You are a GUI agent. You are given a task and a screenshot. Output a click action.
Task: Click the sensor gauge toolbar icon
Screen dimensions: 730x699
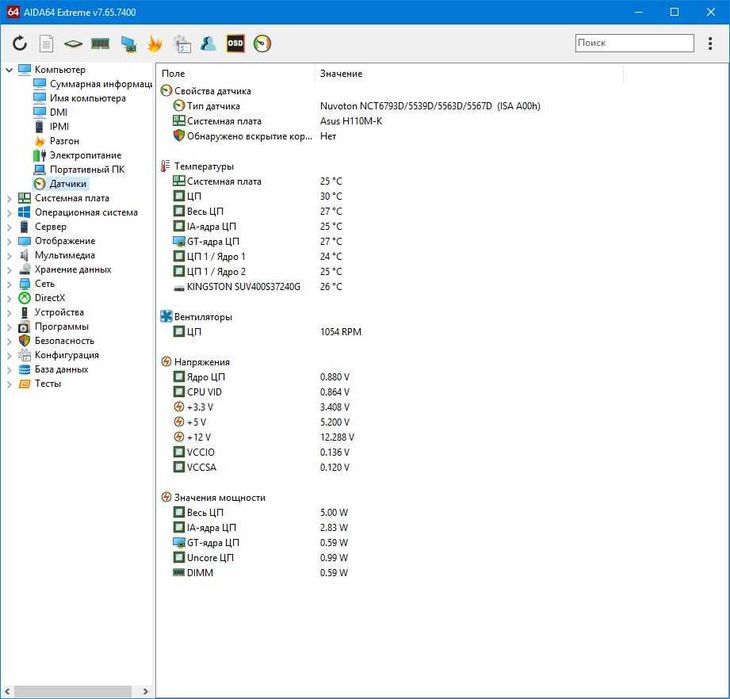[262, 44]
